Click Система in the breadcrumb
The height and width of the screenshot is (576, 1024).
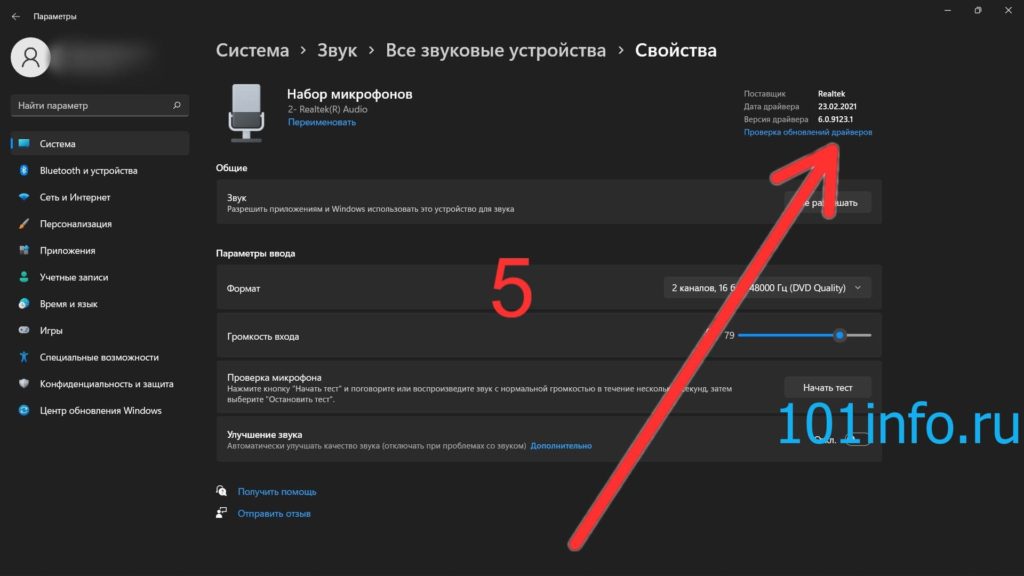tap(252, 50)
